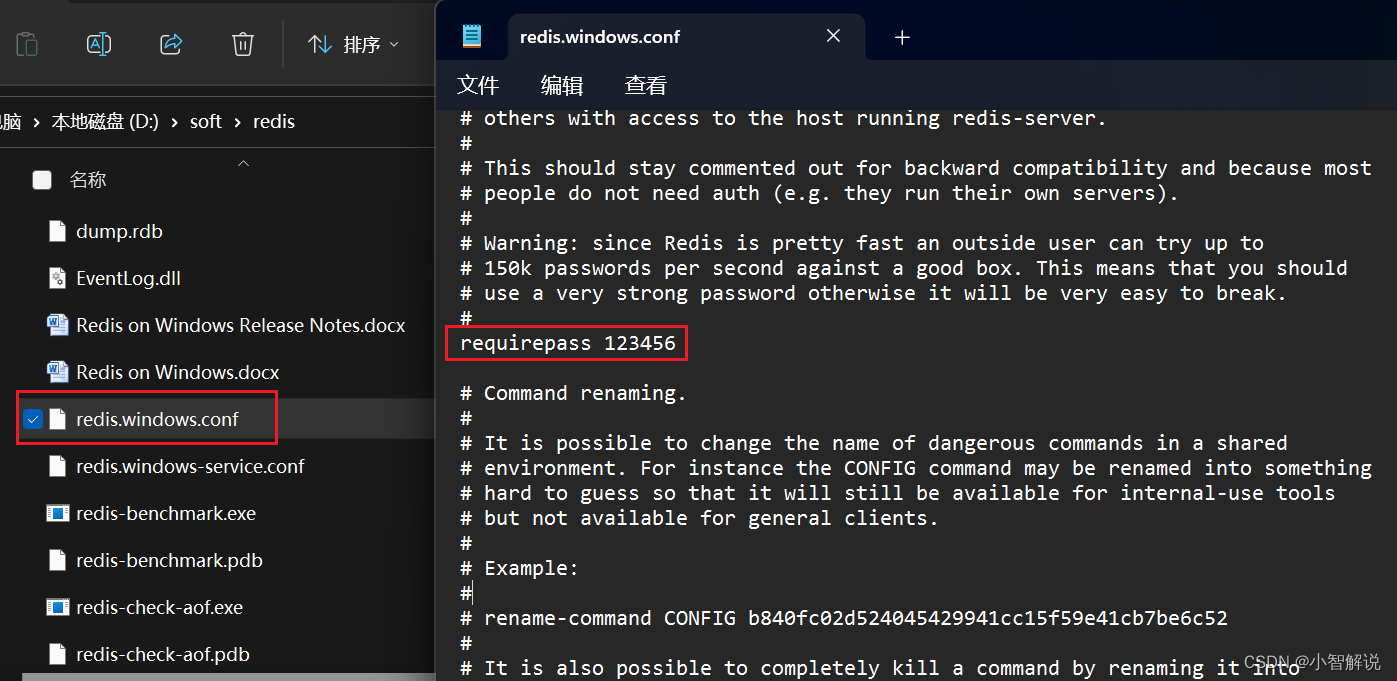Click the Redis on Windows.docx Word icon

click(57, 371)
